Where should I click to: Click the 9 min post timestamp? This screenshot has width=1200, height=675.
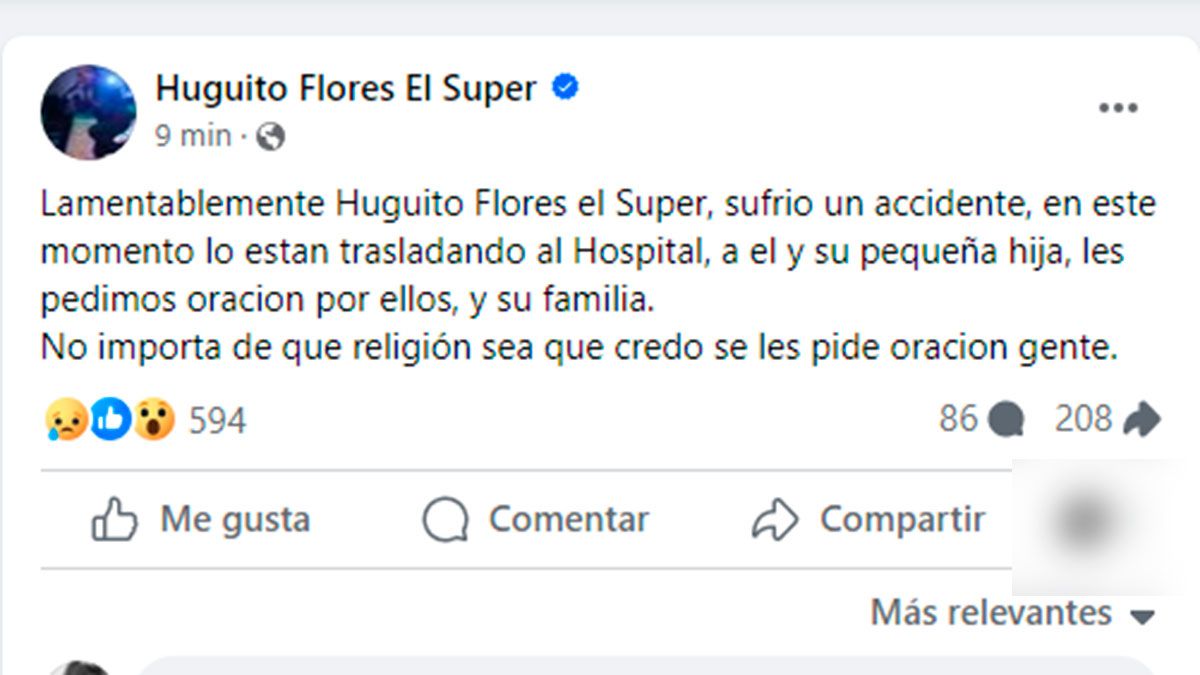click(193, 136)
